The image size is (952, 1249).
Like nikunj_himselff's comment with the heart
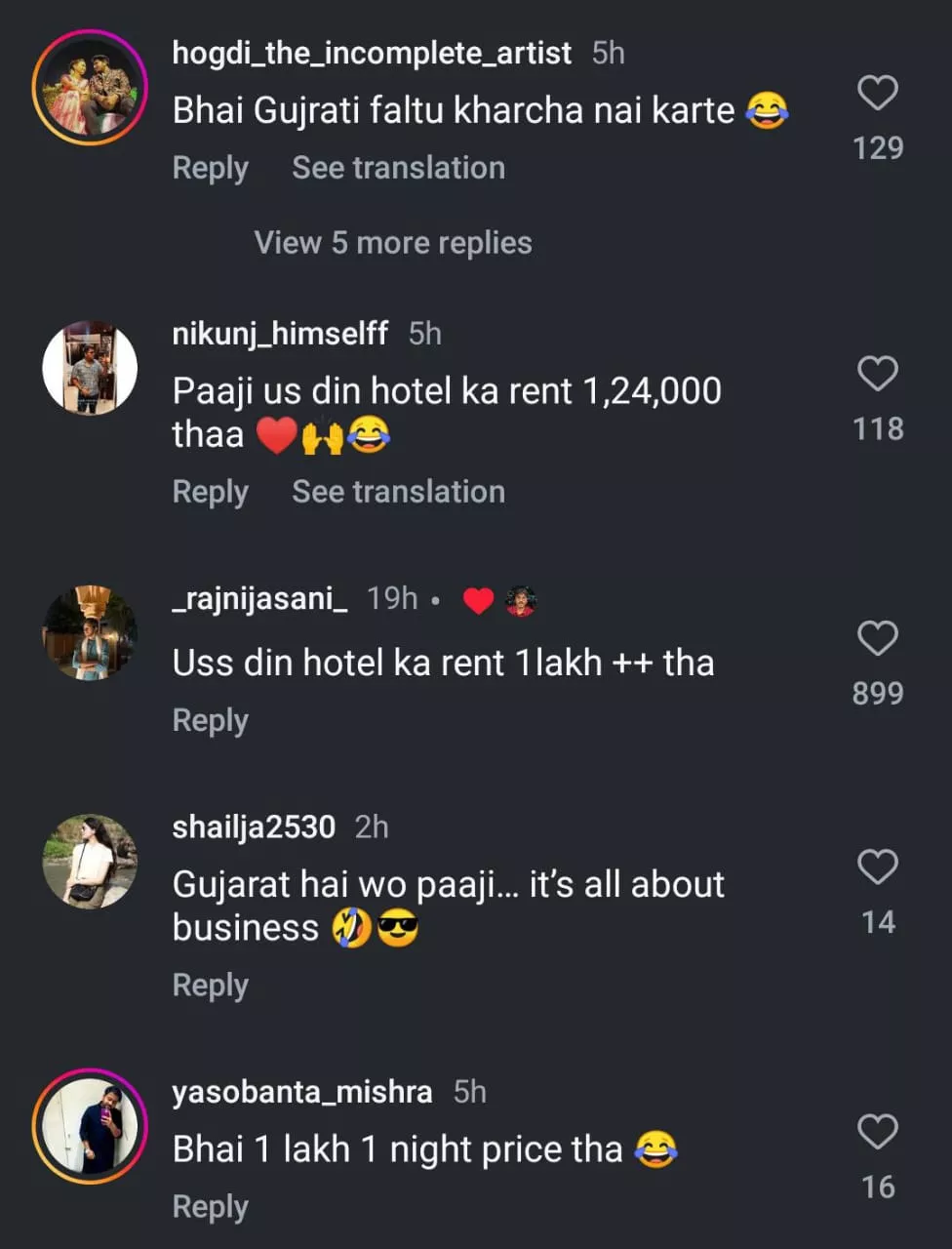pos(877,374)
